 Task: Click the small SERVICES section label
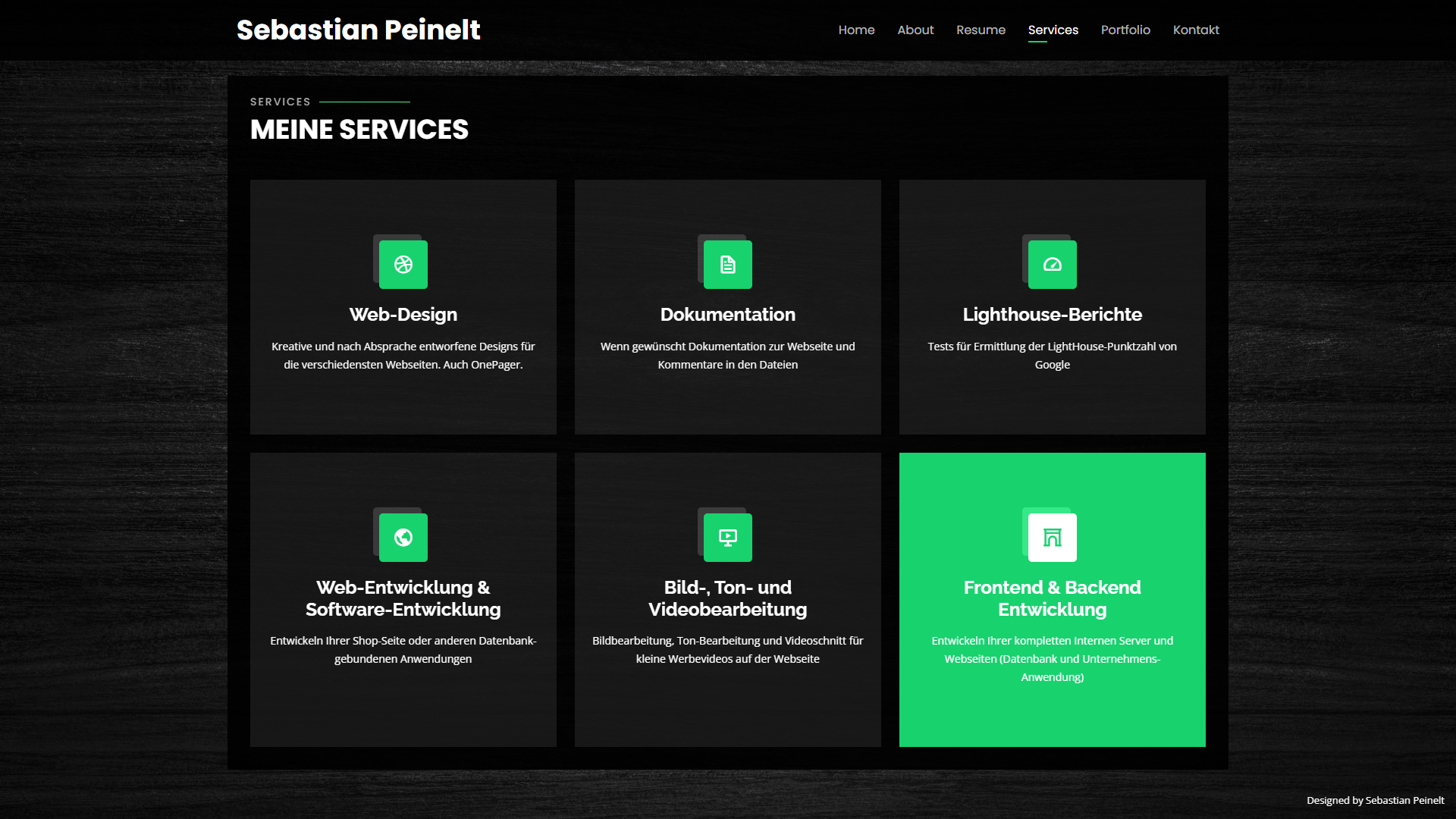tap(281, 102)
